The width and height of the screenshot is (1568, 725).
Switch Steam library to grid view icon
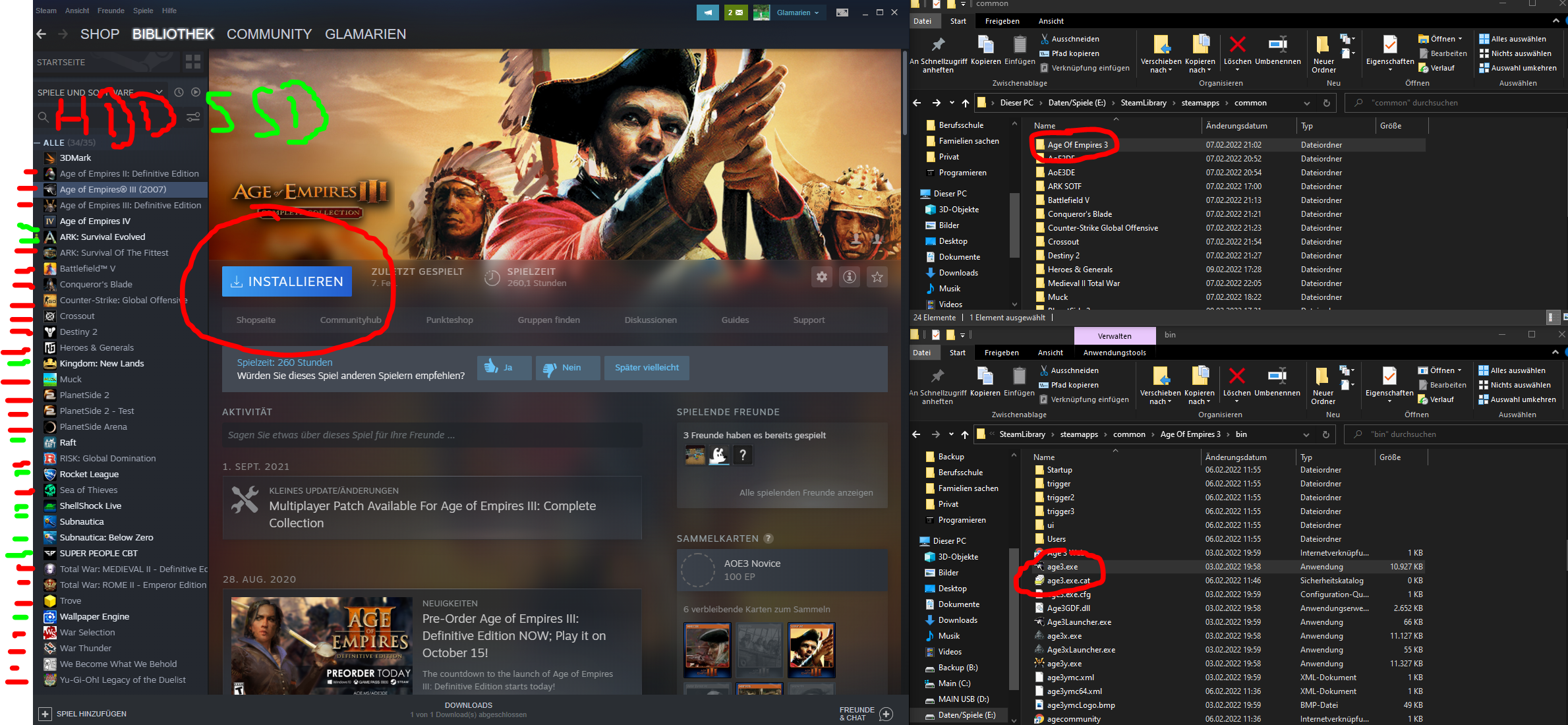coord(193,62)
